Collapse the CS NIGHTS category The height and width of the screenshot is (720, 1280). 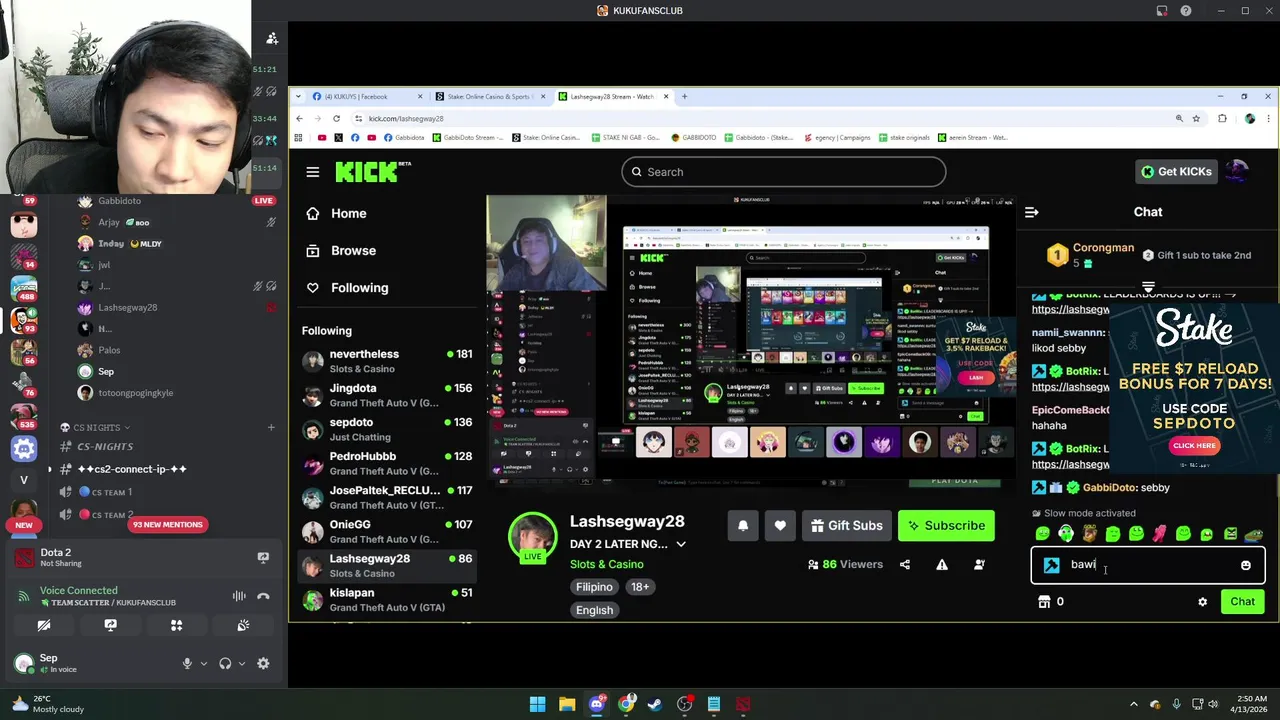pyautogui.click(x=96, y=428)
